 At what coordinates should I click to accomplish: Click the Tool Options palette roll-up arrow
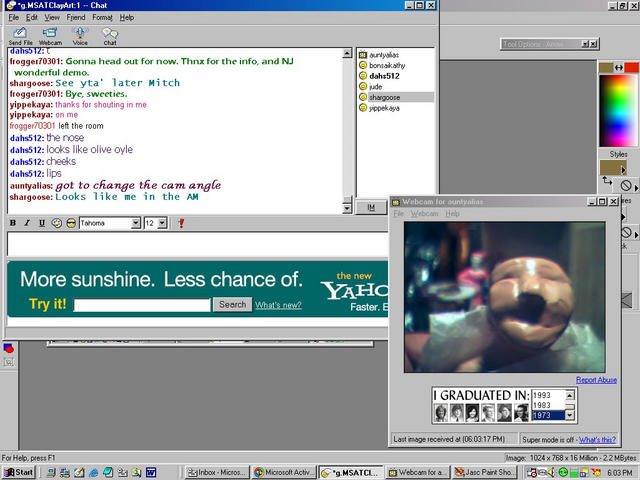click(x=585, y=44)
